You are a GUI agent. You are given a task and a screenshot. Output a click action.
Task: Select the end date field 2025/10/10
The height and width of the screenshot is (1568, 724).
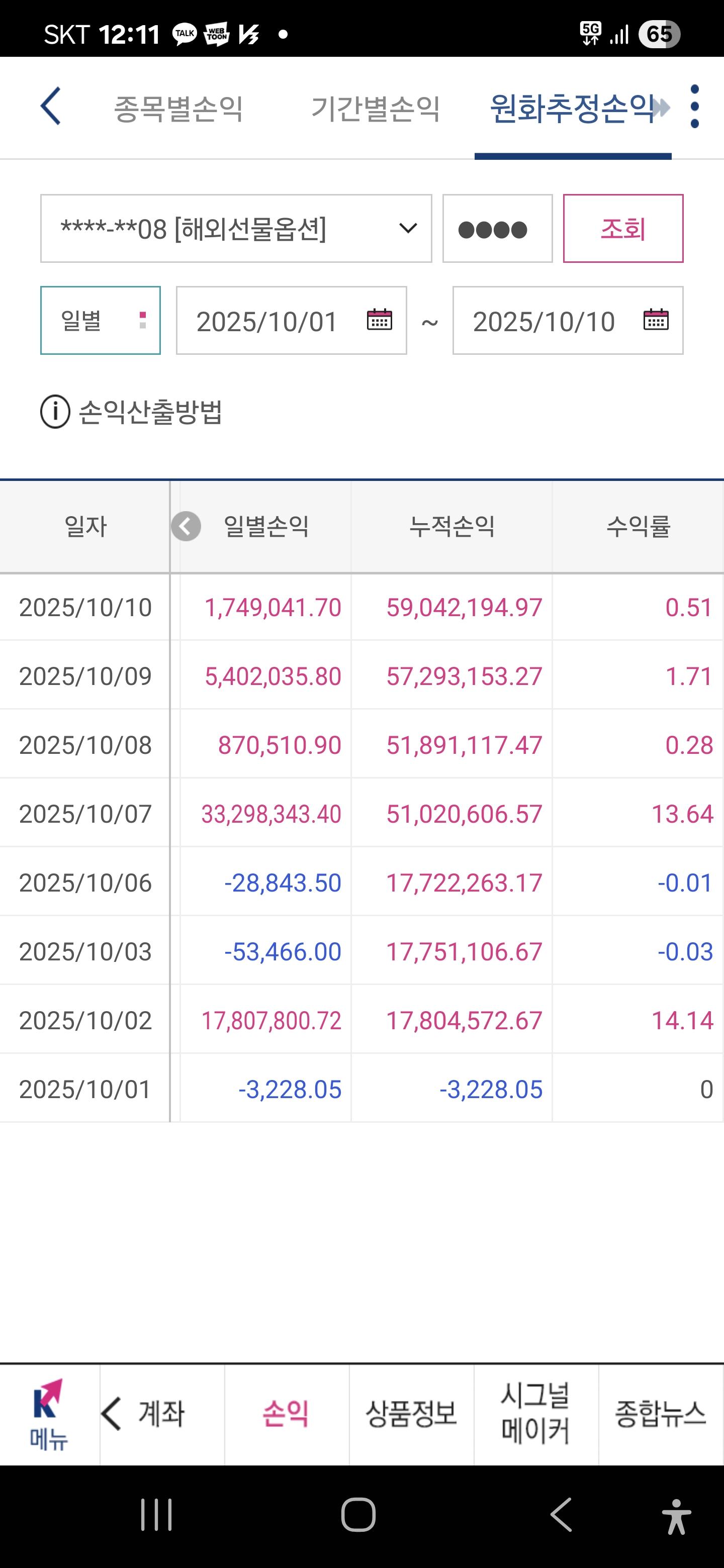point(568,320)
